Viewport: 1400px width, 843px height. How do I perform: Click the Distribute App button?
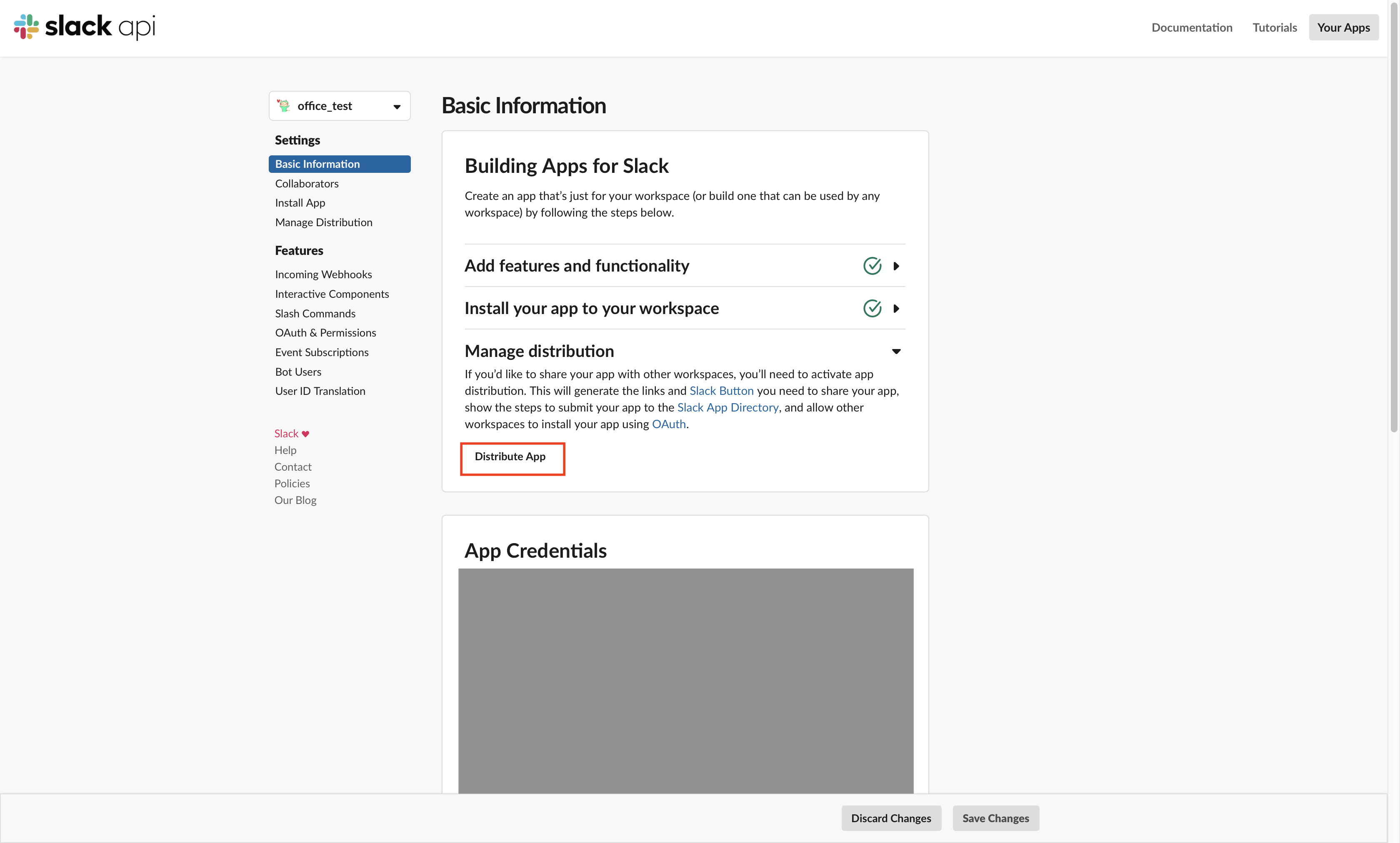[510, 457]
